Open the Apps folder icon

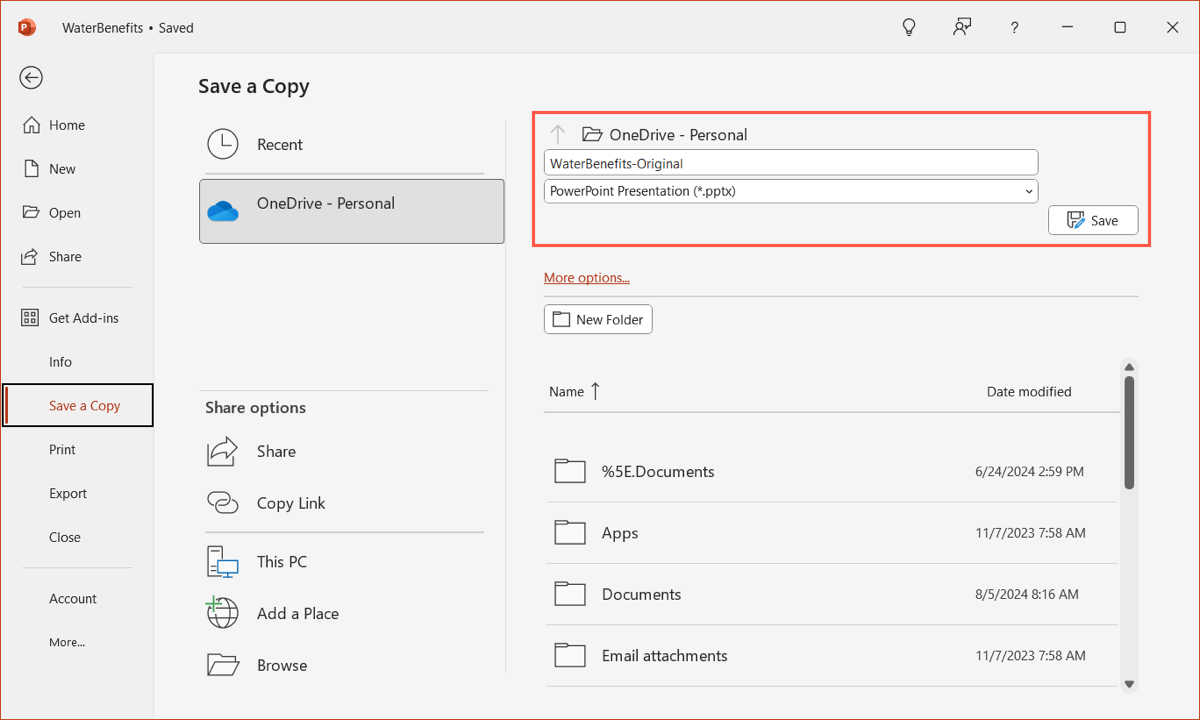pos(570,533)
